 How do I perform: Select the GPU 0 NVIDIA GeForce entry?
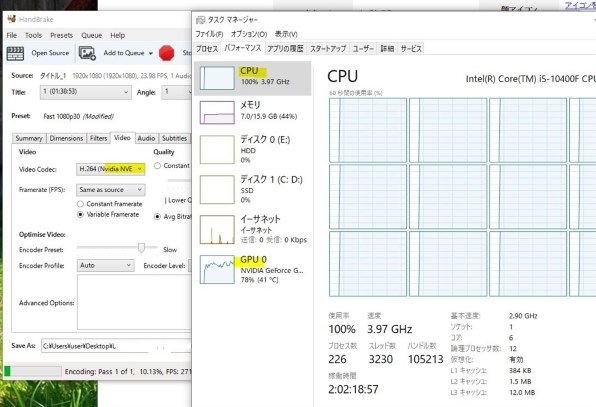pyautogui.click(x=252, y=269)
